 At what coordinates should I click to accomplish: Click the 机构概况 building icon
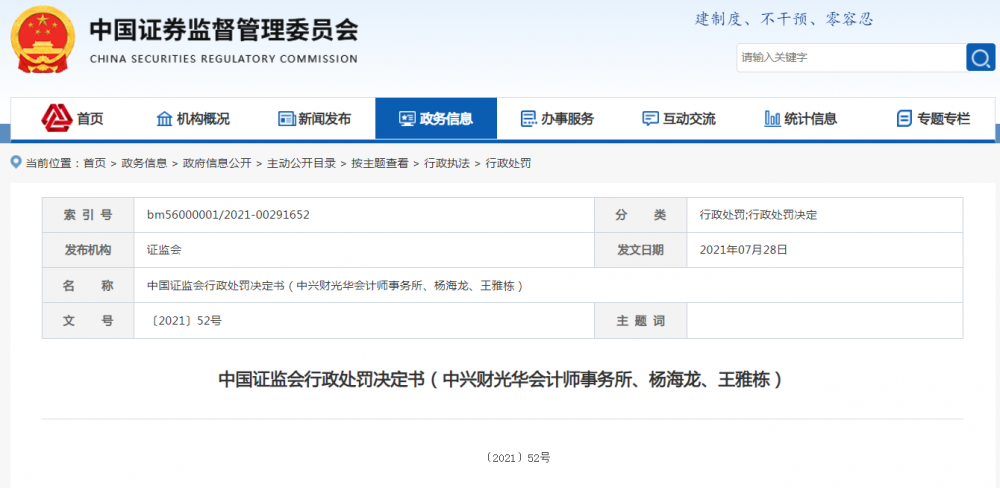165,119
